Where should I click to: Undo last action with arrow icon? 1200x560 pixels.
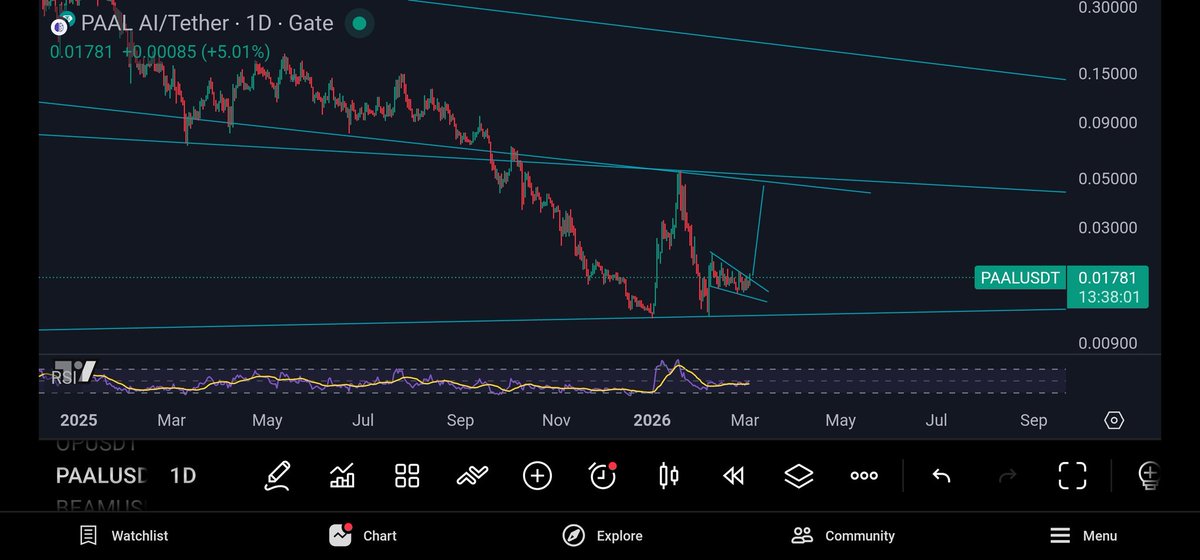[941, 476]
